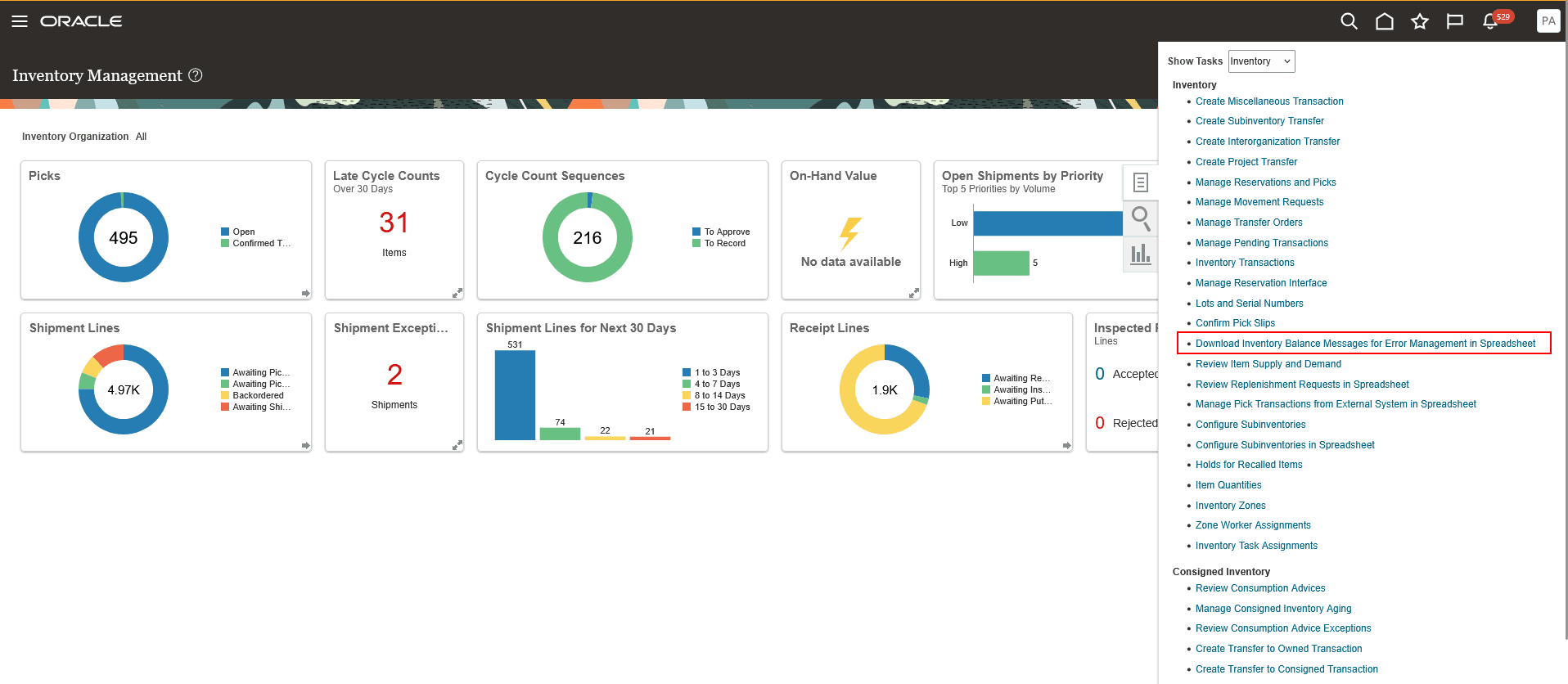1568x684 pixels.
Task: Click Download Inventory Balance Messages link
Action: click(1365, 344)
